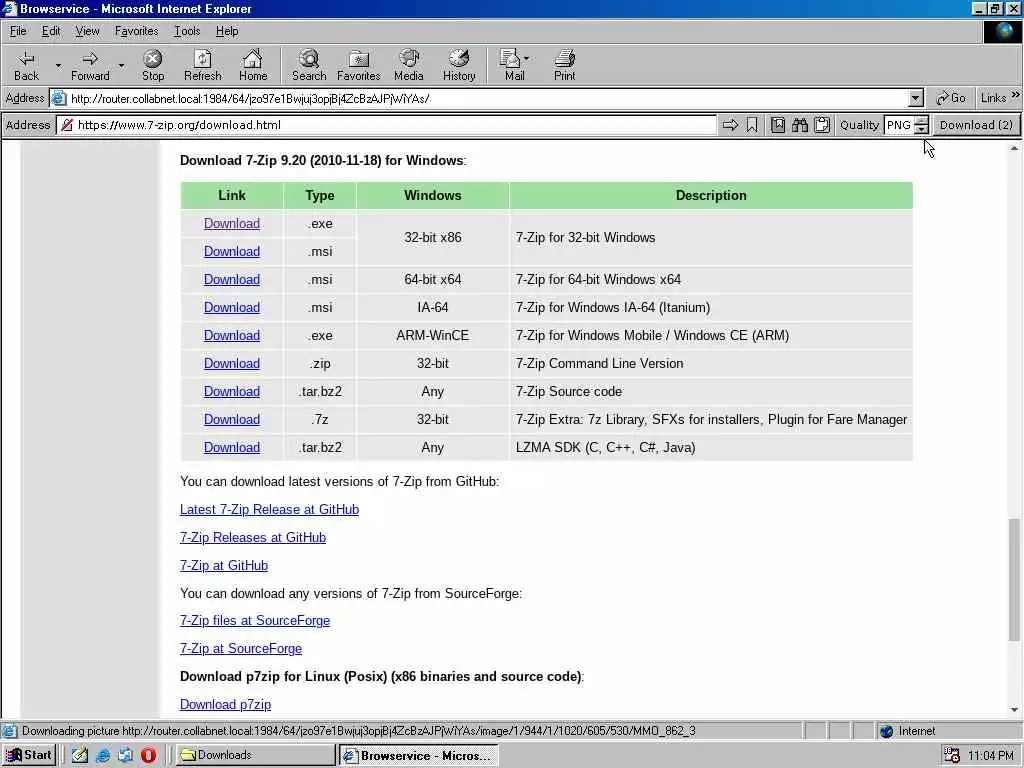Print the current page
This screenshot has height=768, width=1024.
pyautogui.click(x=564, y=65)
